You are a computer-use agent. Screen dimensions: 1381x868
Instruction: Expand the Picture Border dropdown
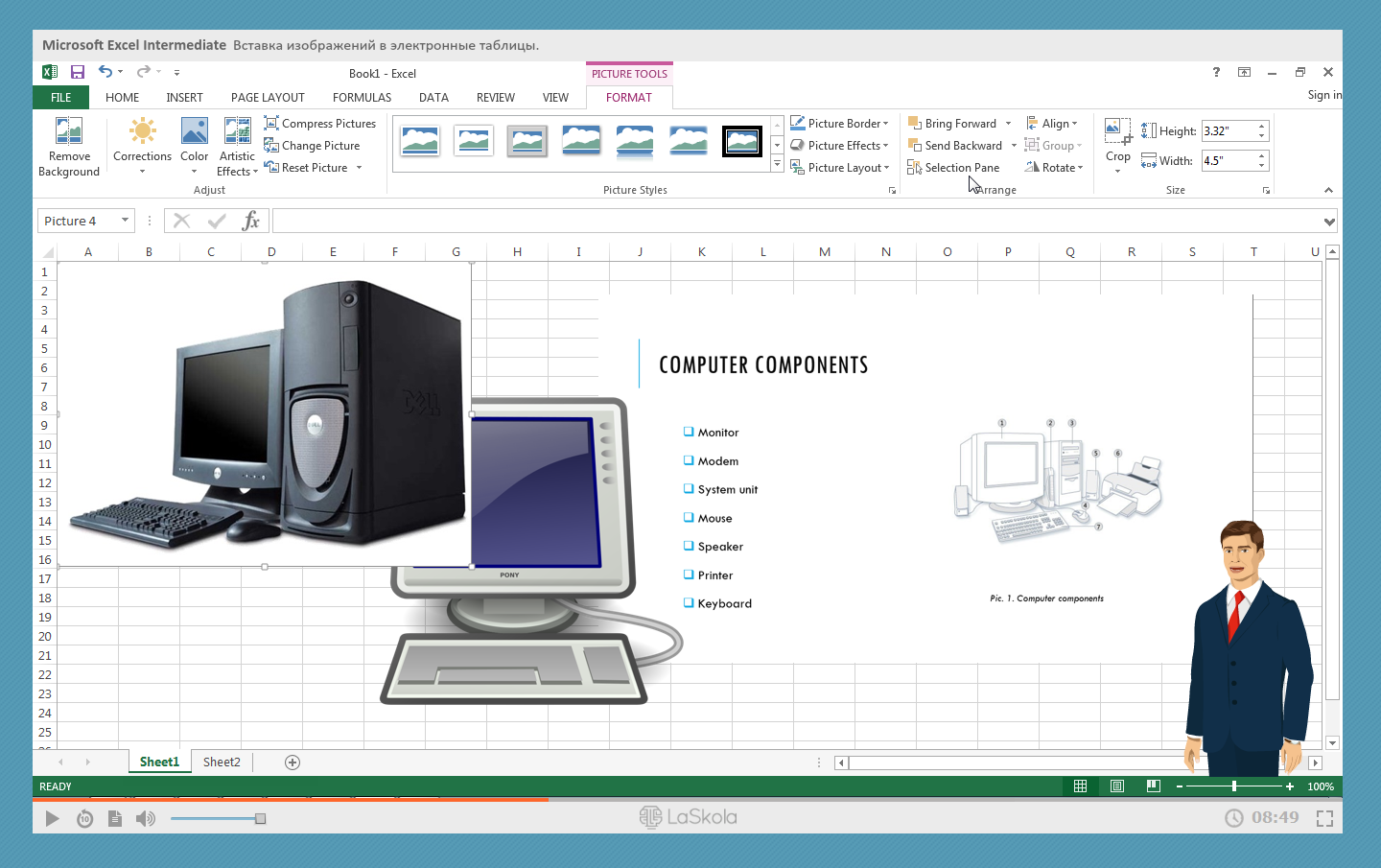coord(886,124)
